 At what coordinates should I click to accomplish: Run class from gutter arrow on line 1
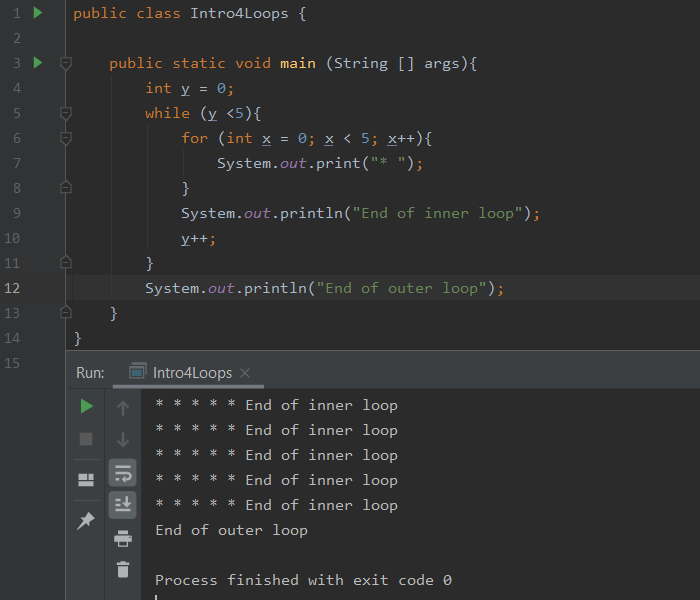click(x=38, y=13)
